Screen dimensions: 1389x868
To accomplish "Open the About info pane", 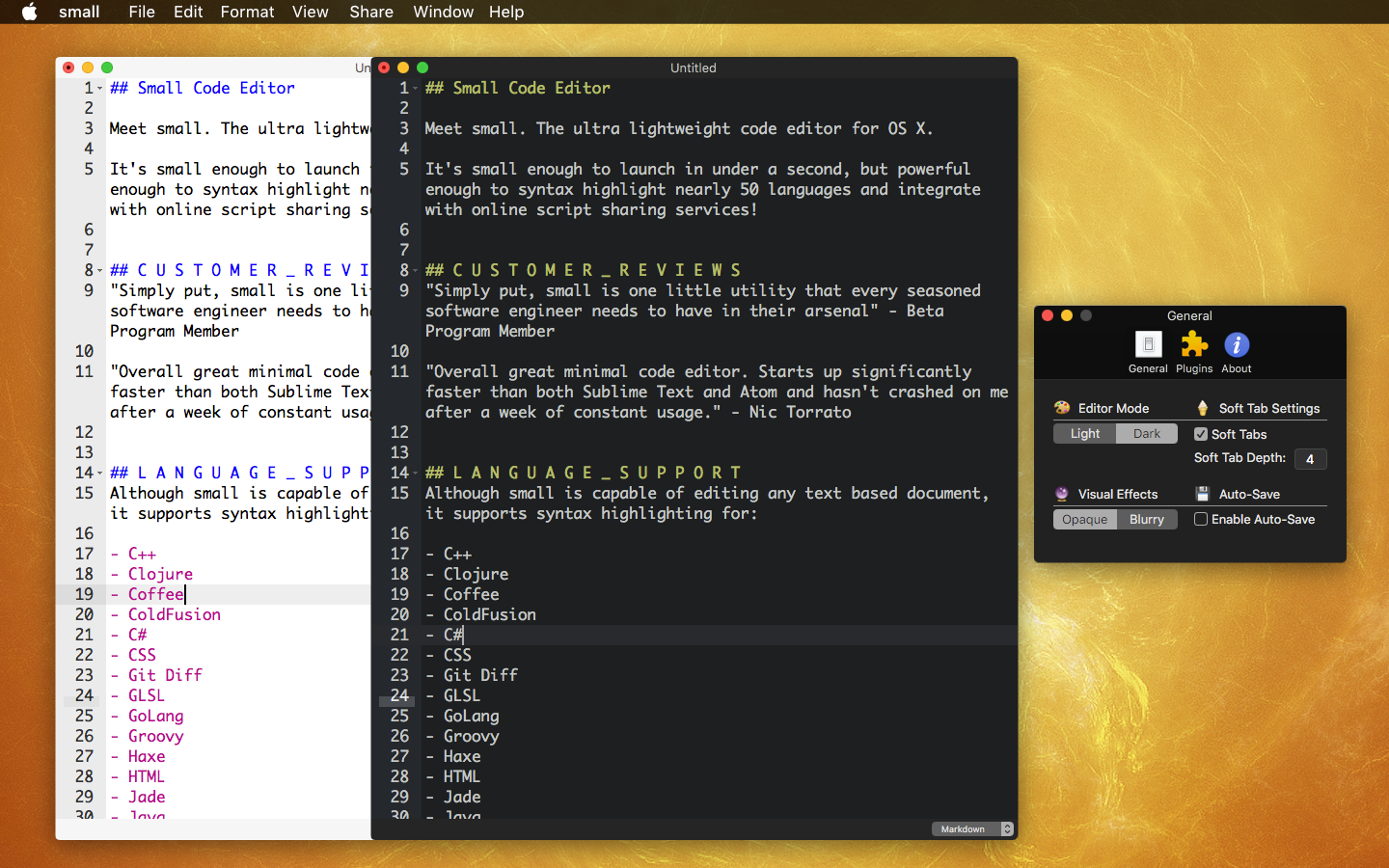I will pyautogui.click(x=1237, y=352).
